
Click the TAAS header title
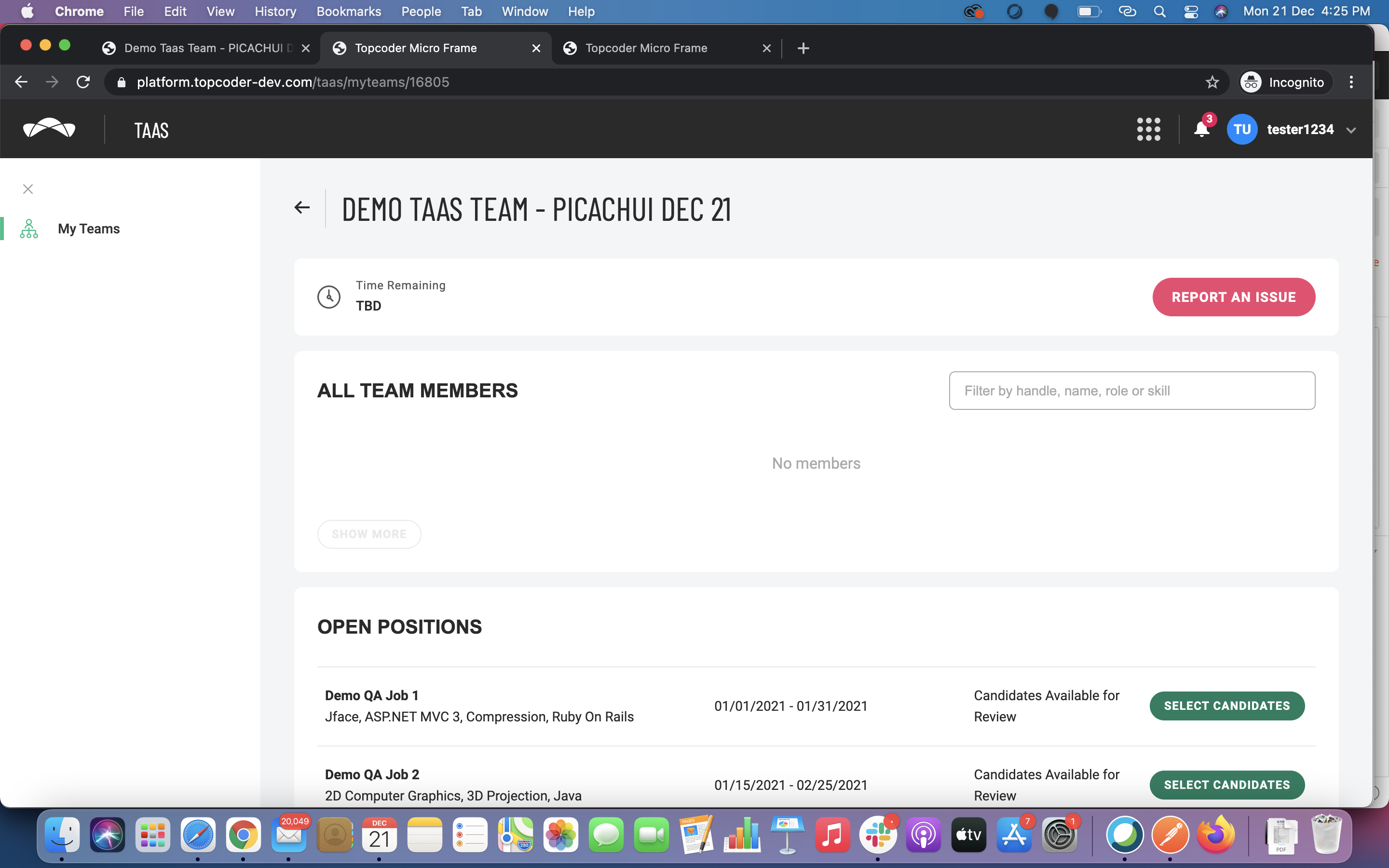[151, 130]
